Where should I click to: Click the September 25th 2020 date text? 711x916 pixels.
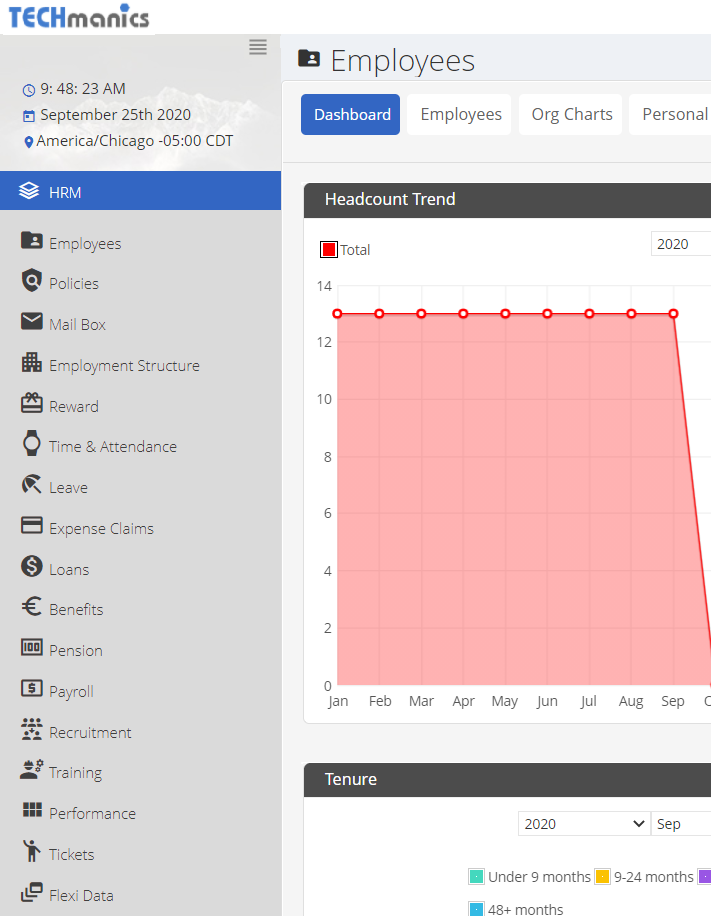(x=116, y=114)
